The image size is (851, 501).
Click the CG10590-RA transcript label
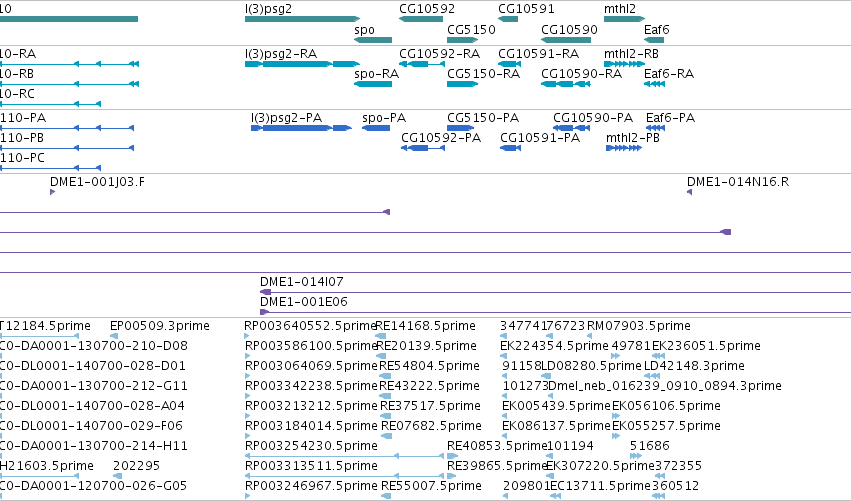[581, 74]
